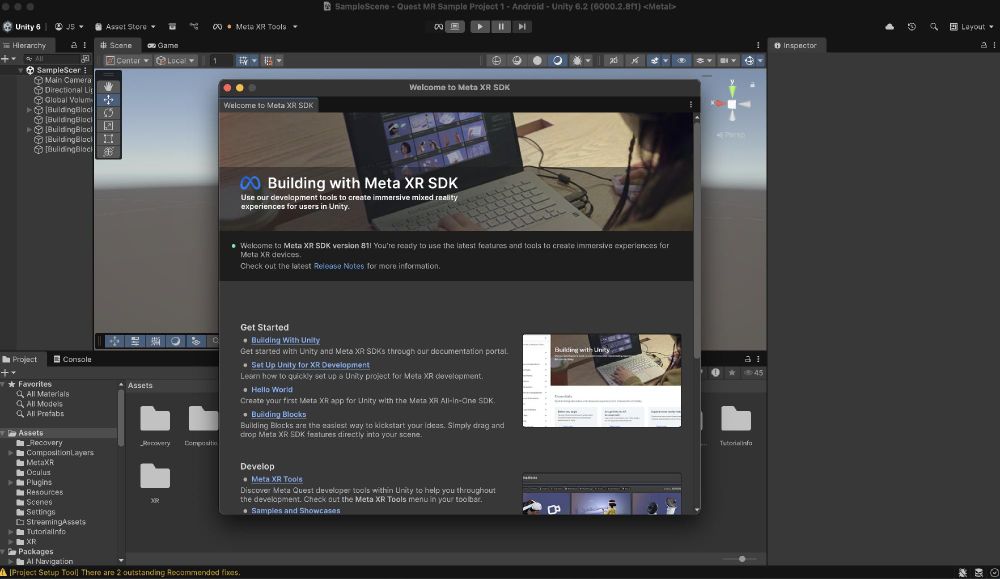The height and width of the screenshot is (579, 1000).
Task: Open the Release Notes link
Action: pyautogui.click(x=339, y=266)
